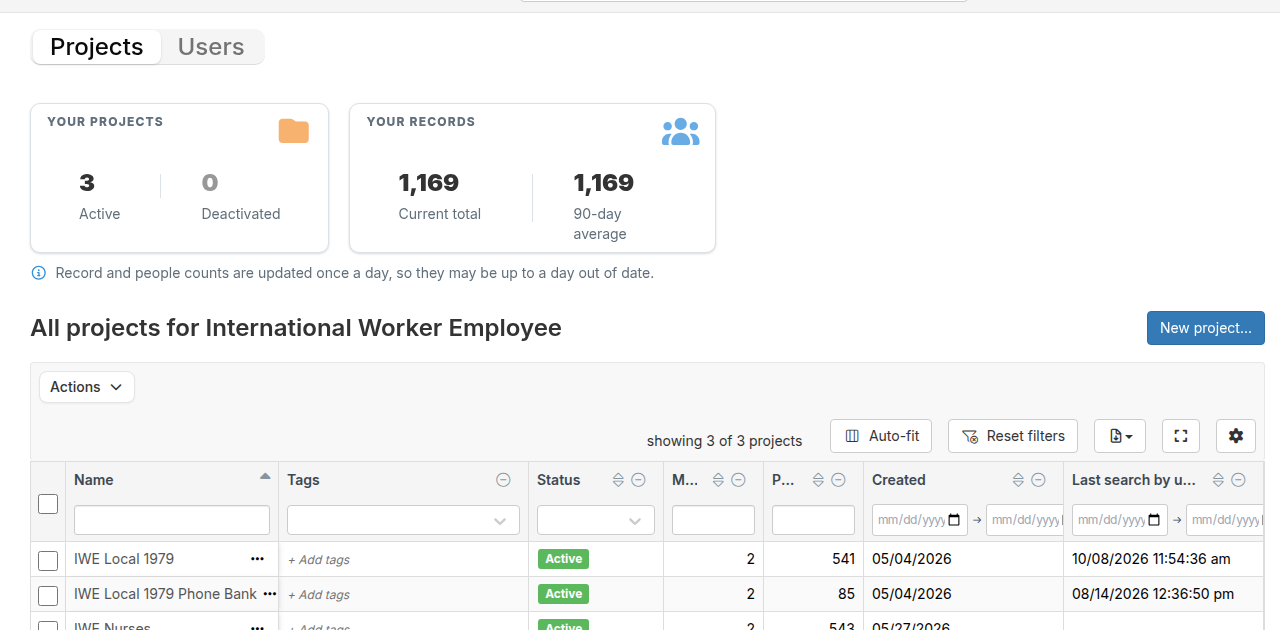Sort ascending by Name column arrow
1280x630 pixels.
tap(265, 477)
